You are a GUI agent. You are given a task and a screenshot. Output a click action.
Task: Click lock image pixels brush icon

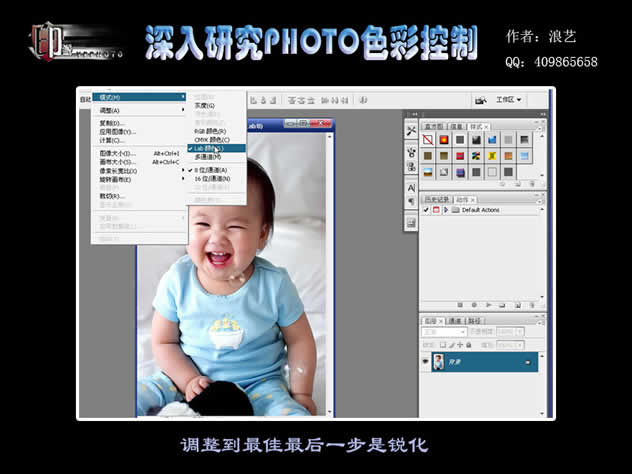point(452,345)
